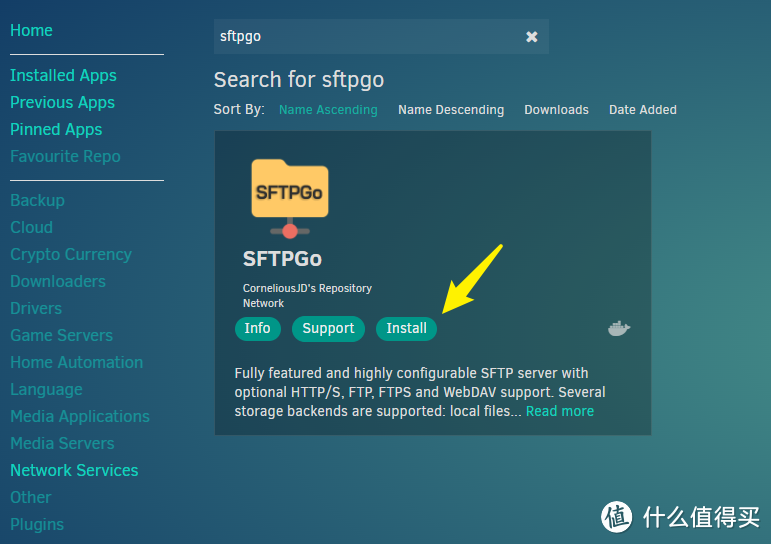Browse the Cloud category
This screenshot has width=771, height=544.
pyautogui.click(x=31, y=227)
